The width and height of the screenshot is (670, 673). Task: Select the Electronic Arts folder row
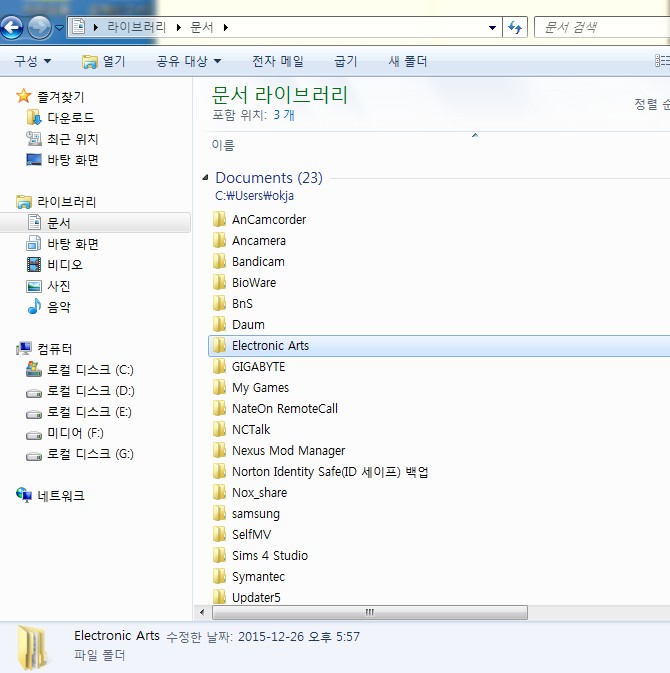(439, 346)
